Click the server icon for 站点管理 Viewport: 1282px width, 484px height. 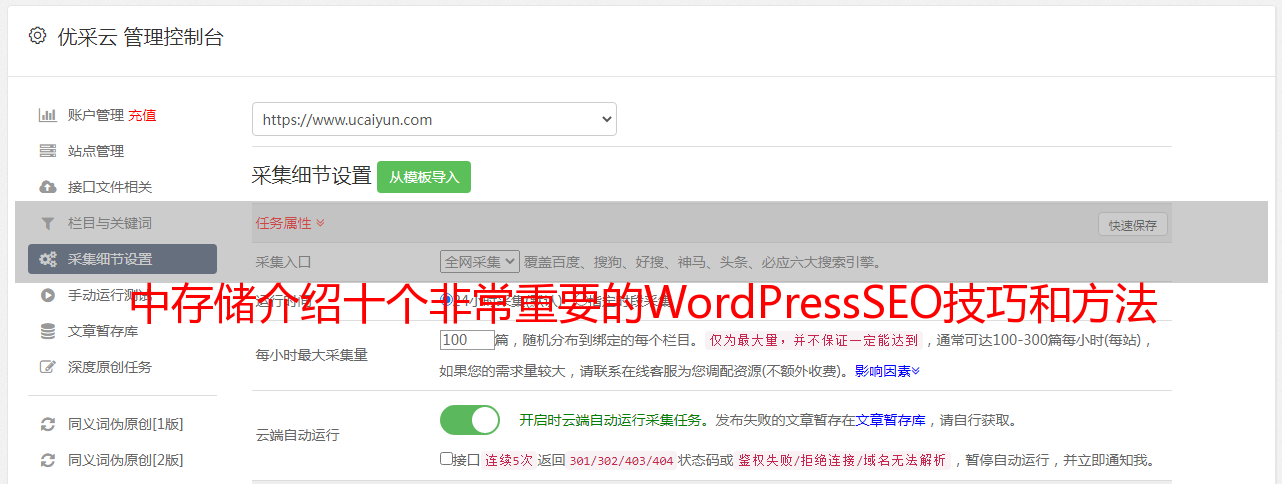pyautogui.click(x=47, y=151)
